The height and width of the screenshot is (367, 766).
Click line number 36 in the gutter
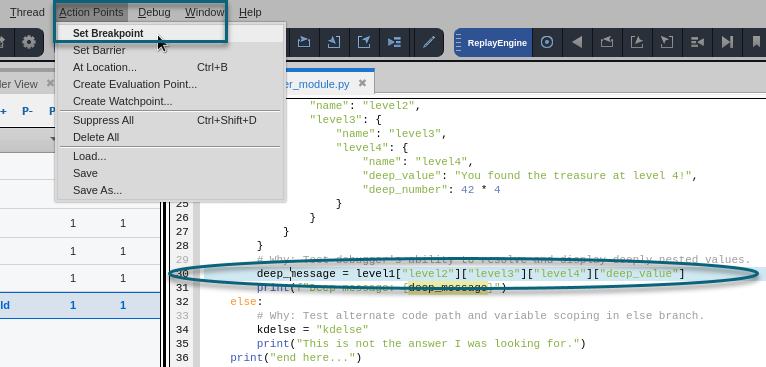(182, 358)
